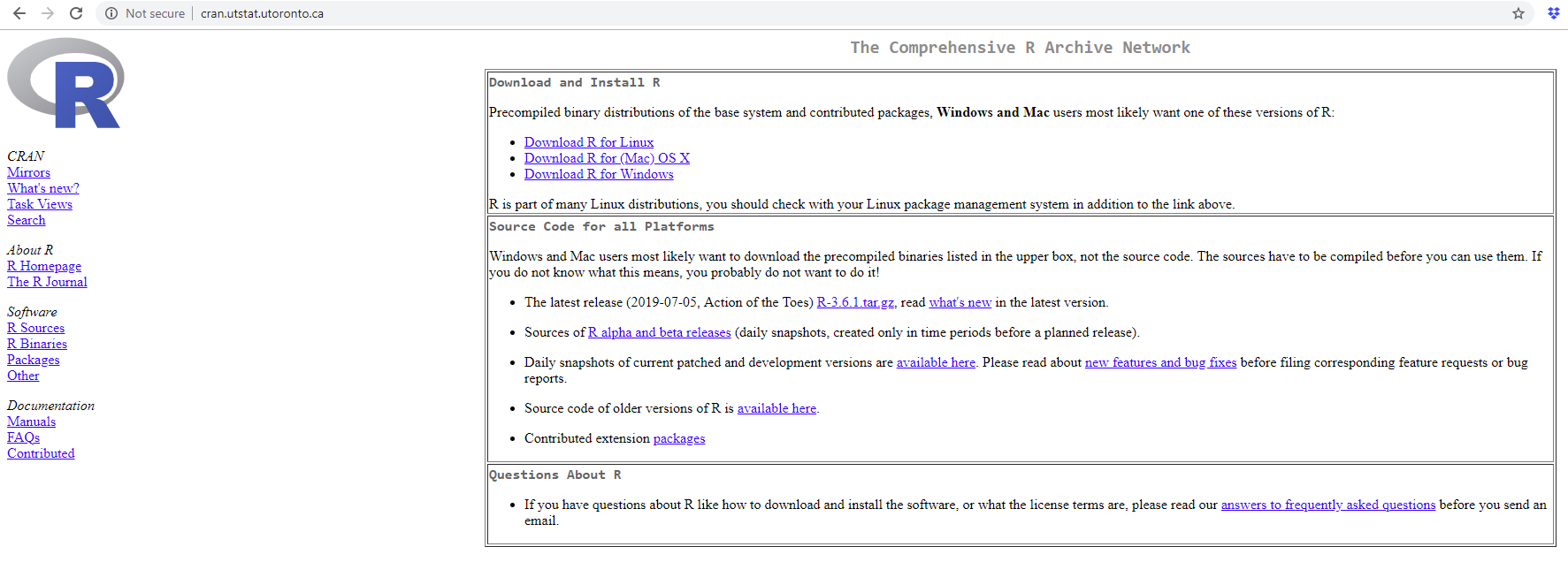Image resolution: width=1568 pixels, height=562 pixels.
Task: Click the browser back arrow
Action: point(19,13)
